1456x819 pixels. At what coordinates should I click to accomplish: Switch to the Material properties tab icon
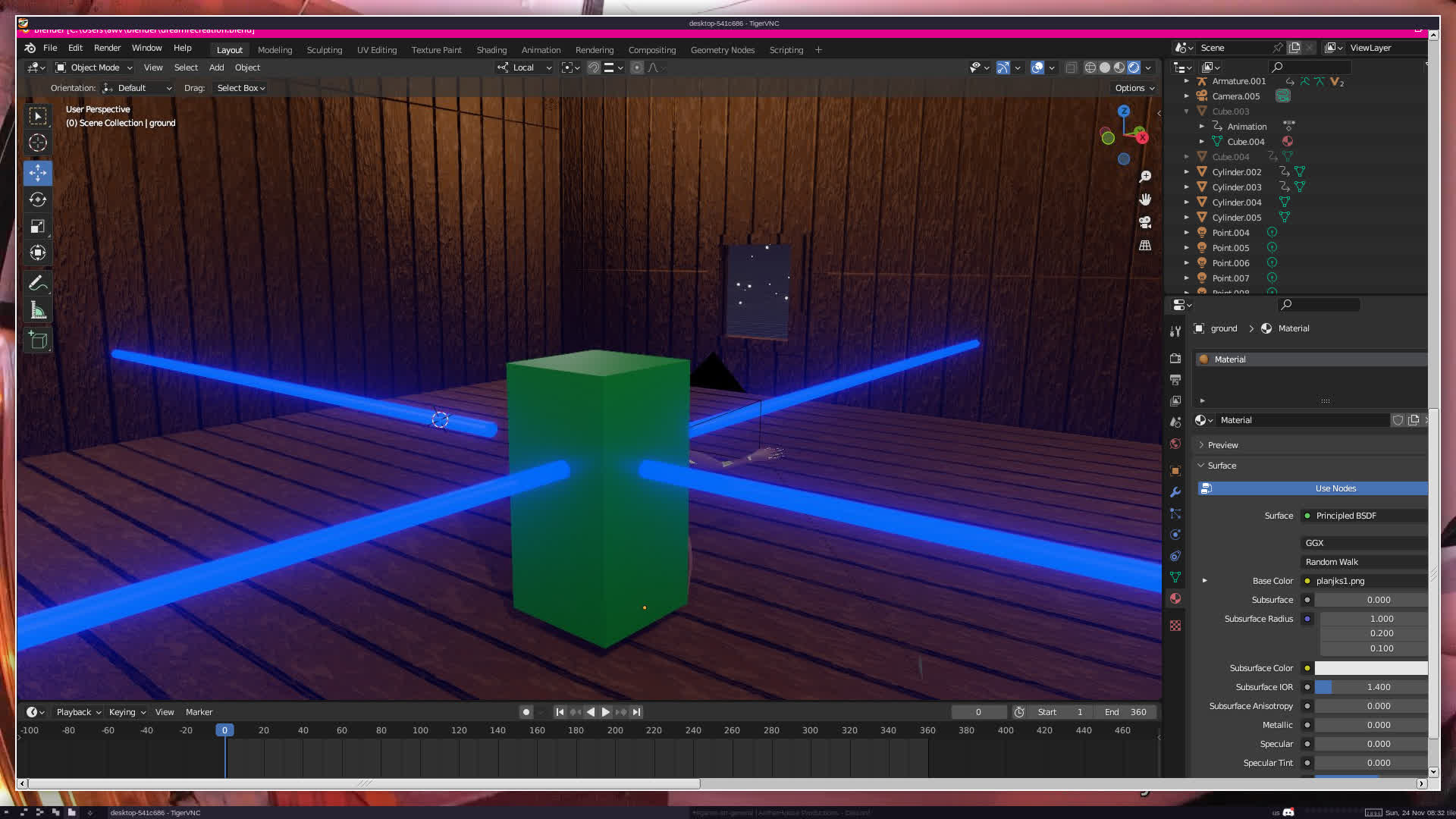[1175, 598]
